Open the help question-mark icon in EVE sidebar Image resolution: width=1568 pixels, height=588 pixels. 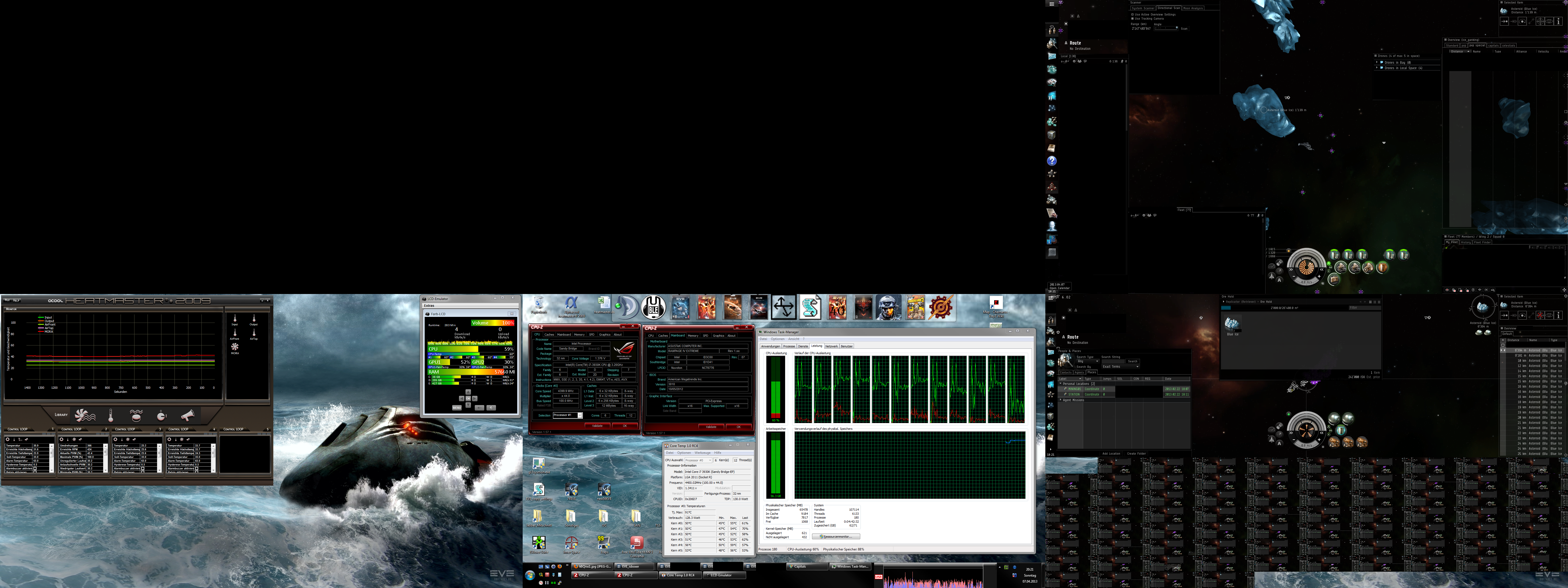coord(1052,161)
